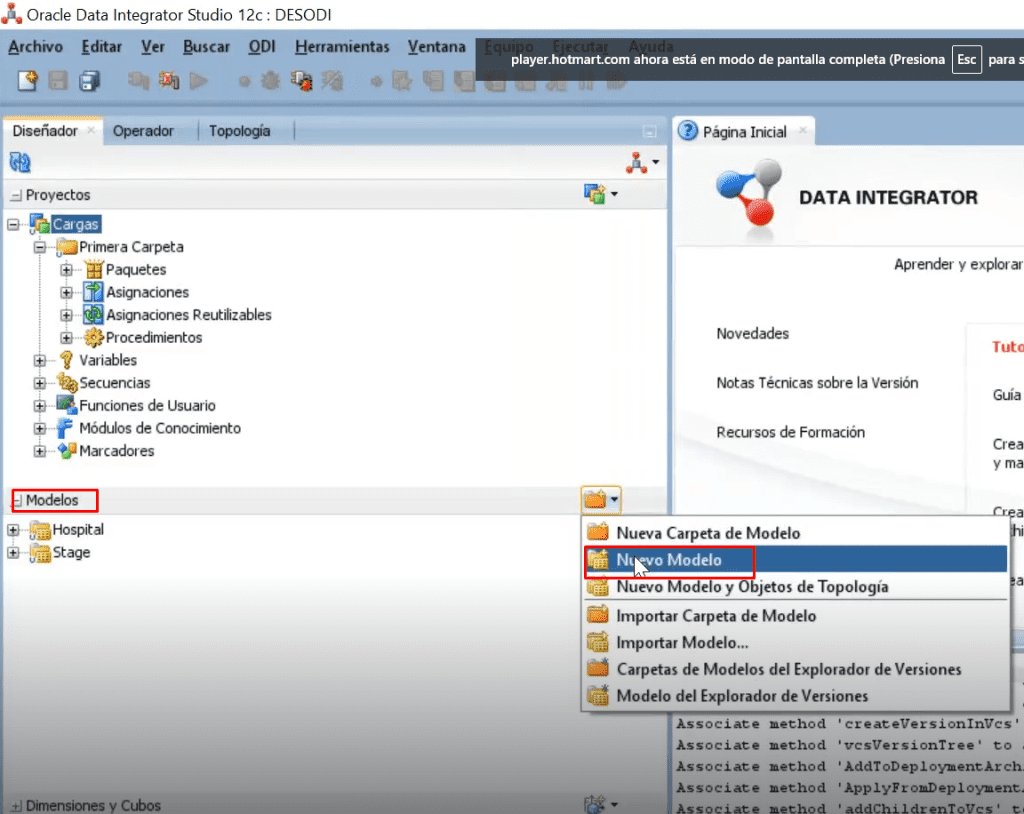Choose Modelo del Explorador de Versiones
The width and height of the screenshot is (1024, 814).
(x=795, y=696)
